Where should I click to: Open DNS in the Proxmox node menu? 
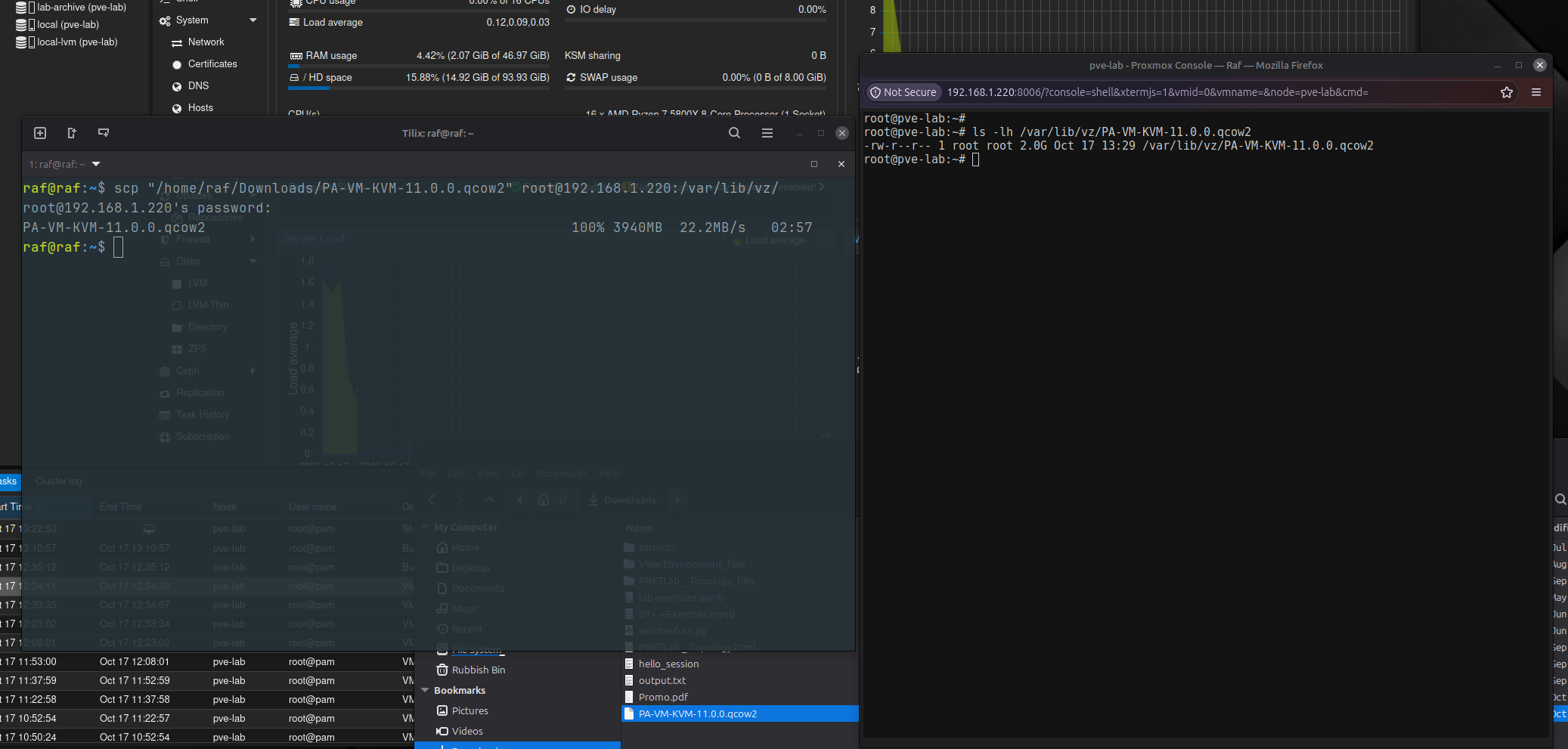point(198,86)
